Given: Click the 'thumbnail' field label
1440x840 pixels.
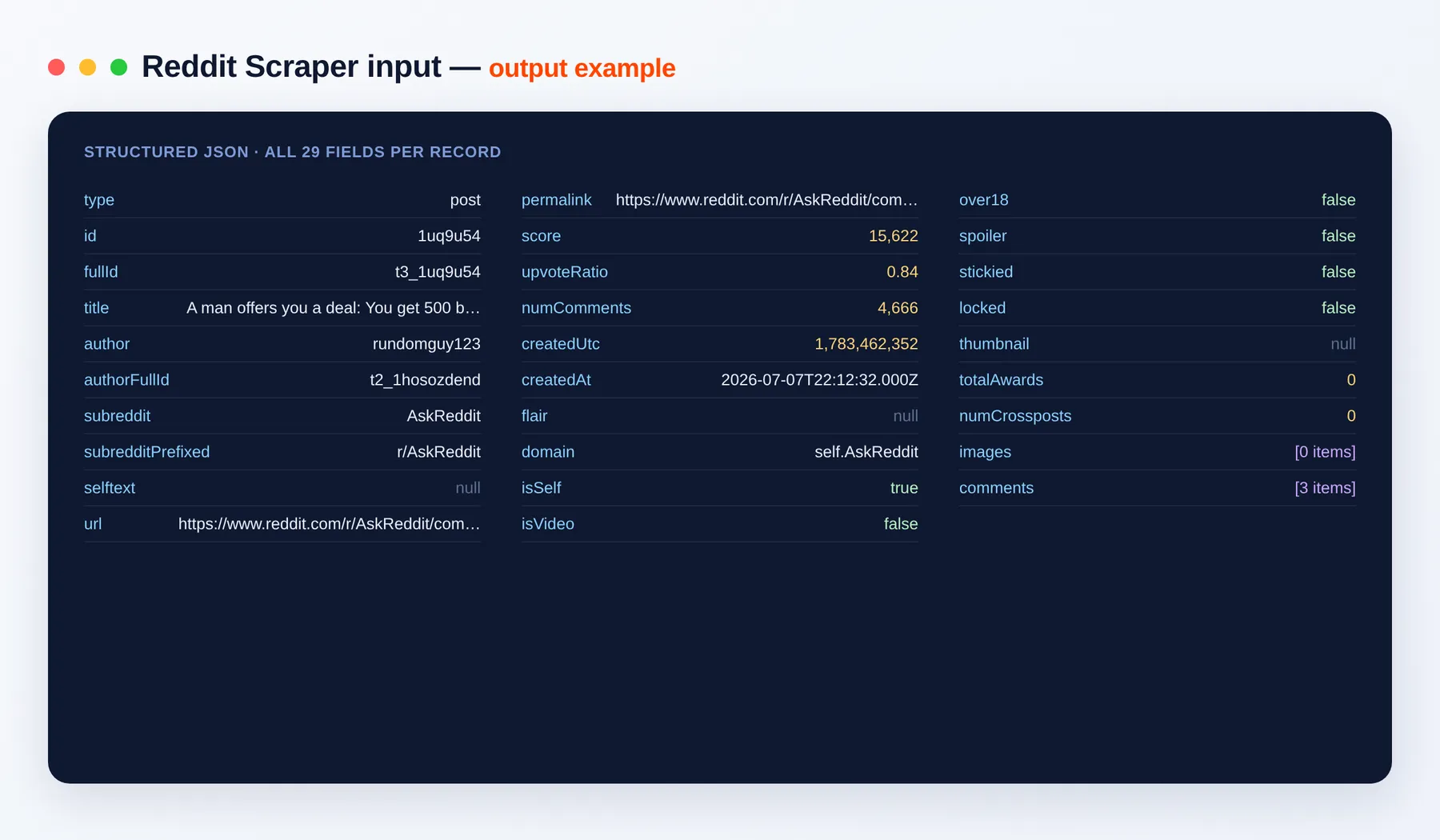Looking at the screenshot, I should pyautogui.click(x=994, y=344).
